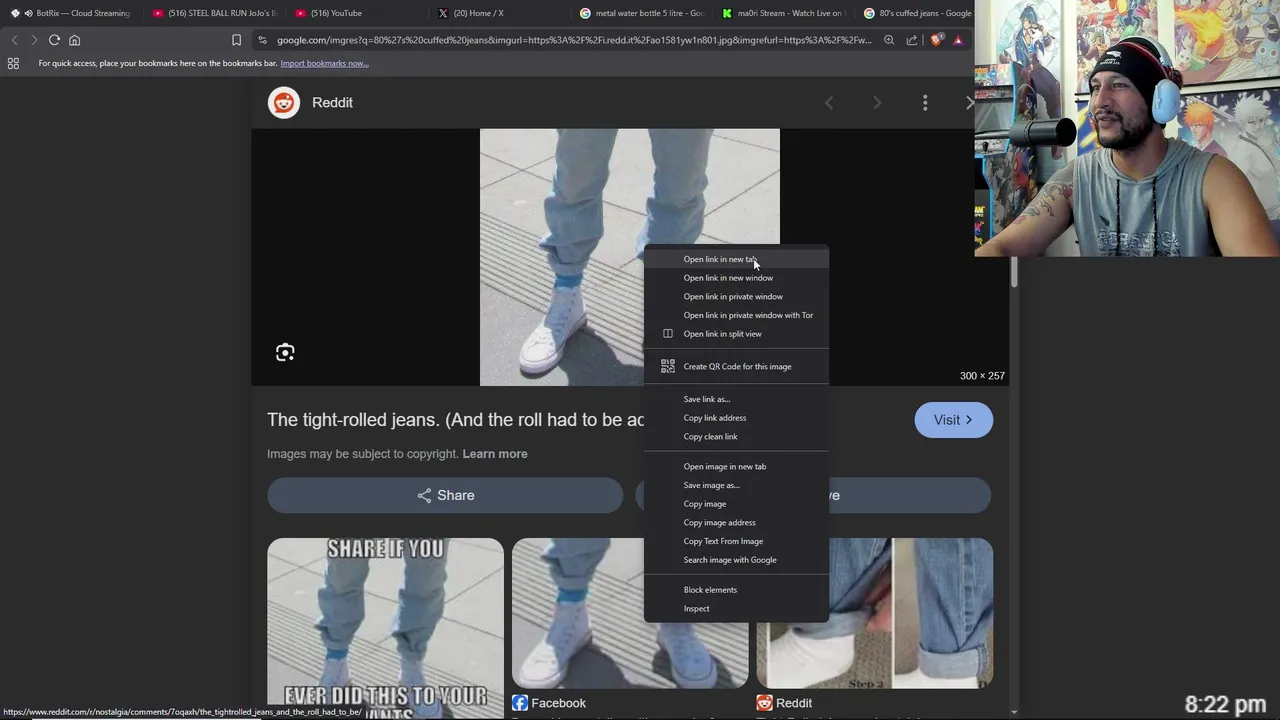Open the Learn more copyright link
Image resolution: width=1280 pixels, height=720 pixels.
(x=495, y=454)
